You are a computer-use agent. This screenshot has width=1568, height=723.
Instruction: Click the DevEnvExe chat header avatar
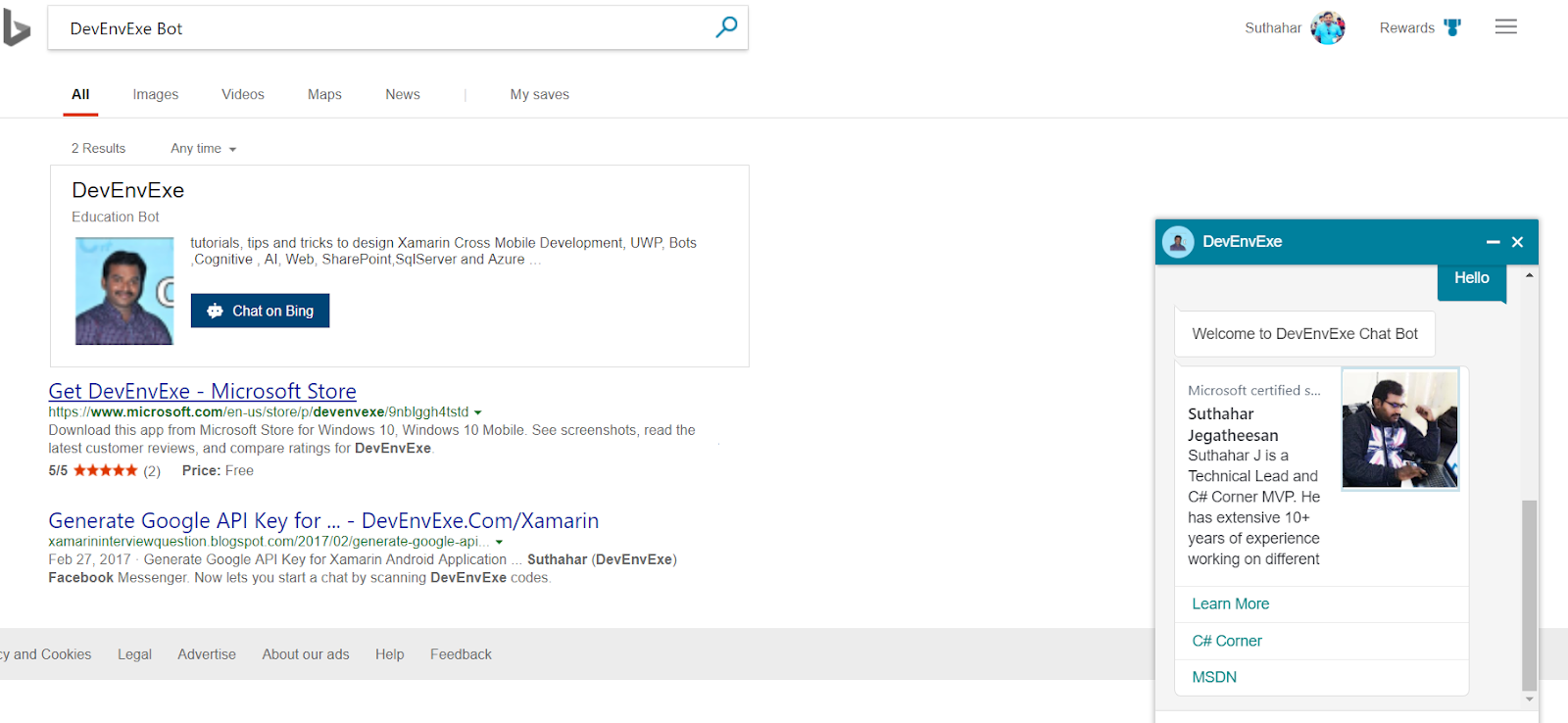[1178, 242]
